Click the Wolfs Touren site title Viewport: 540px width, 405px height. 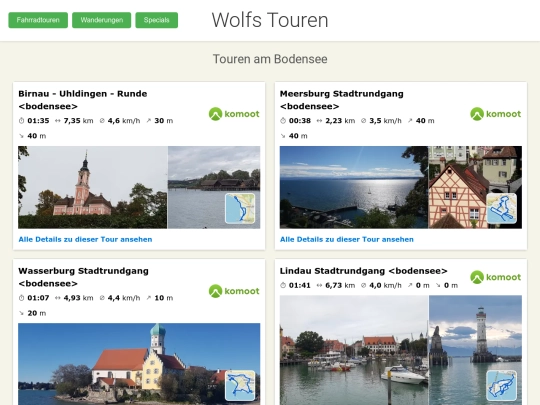click(x=270, y=20)
